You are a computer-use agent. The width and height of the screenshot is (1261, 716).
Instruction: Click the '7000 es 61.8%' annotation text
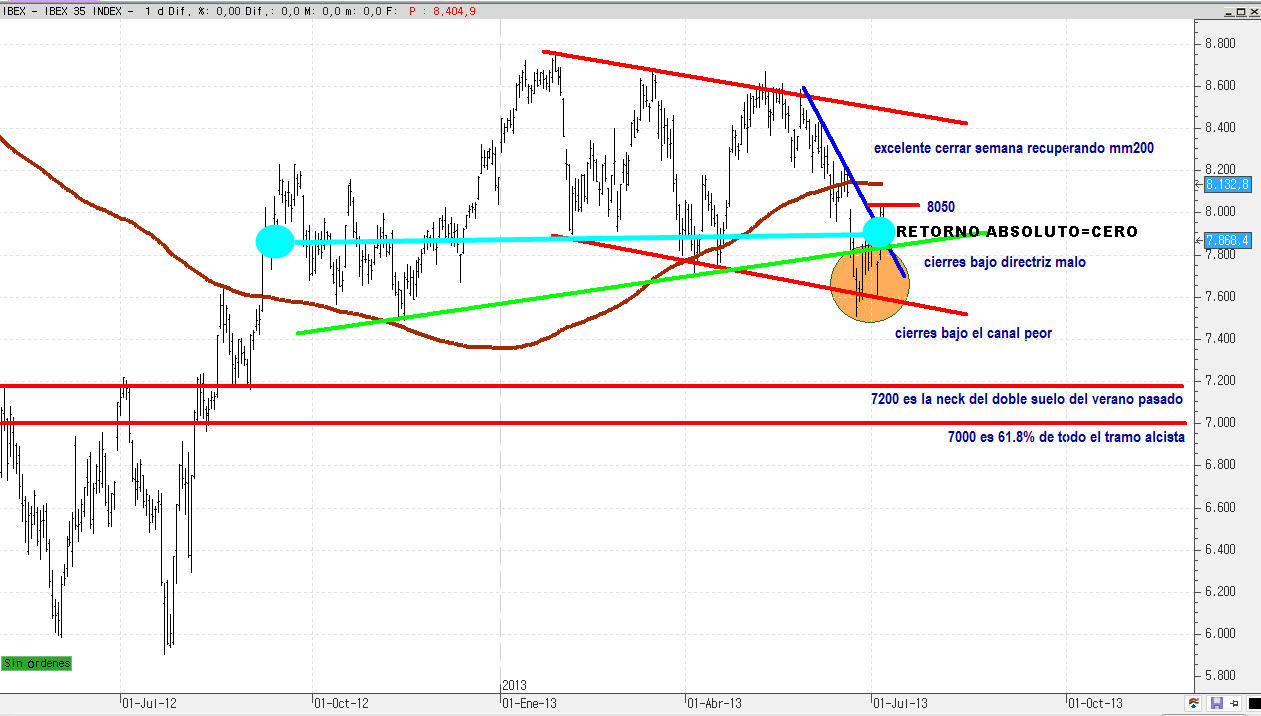[1065, 437]
